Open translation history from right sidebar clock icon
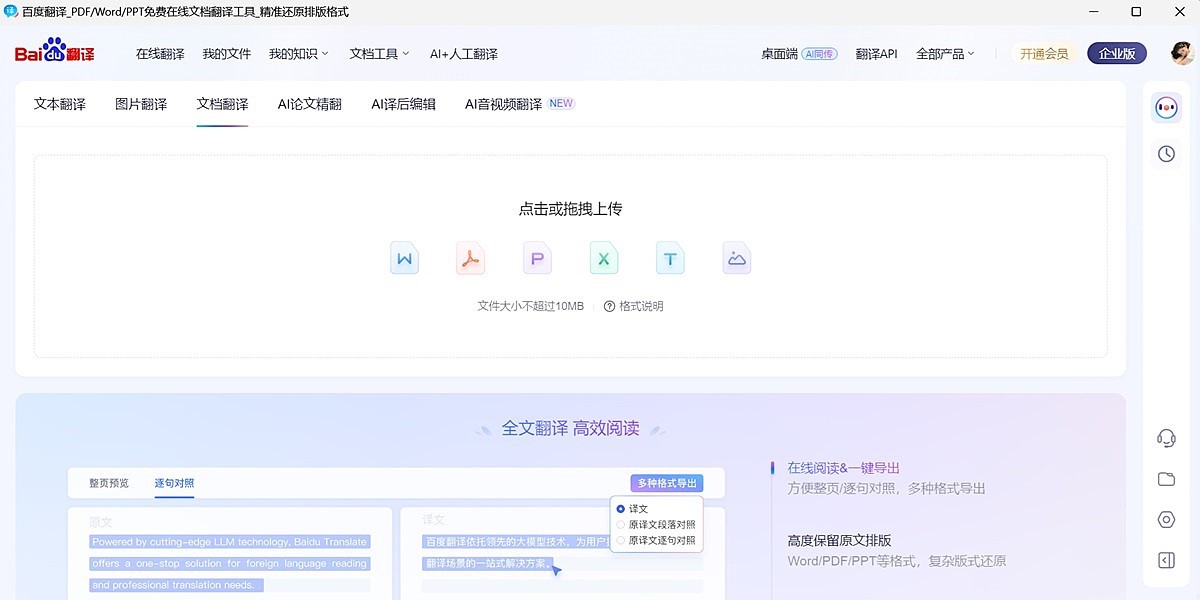This screenshot has height=600, width=1200. 1165,153
